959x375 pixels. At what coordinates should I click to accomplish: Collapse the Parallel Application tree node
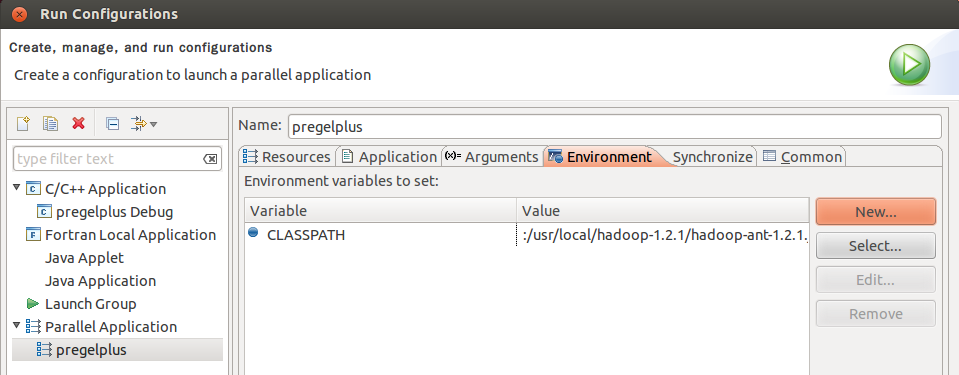click(17, 325)
